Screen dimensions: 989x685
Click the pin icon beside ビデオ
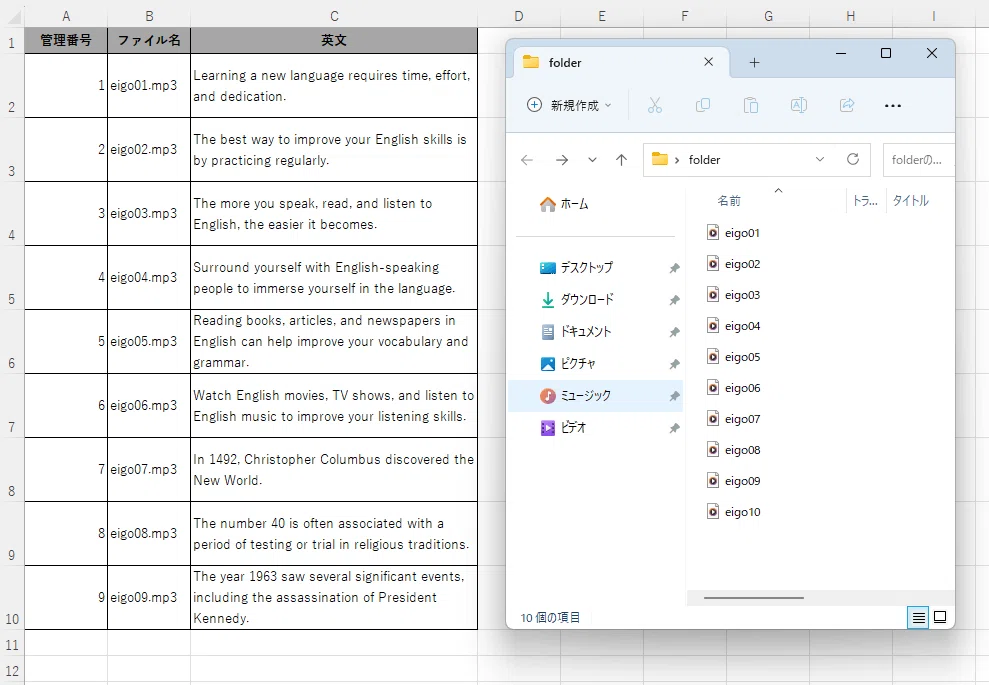coord(674,428)
